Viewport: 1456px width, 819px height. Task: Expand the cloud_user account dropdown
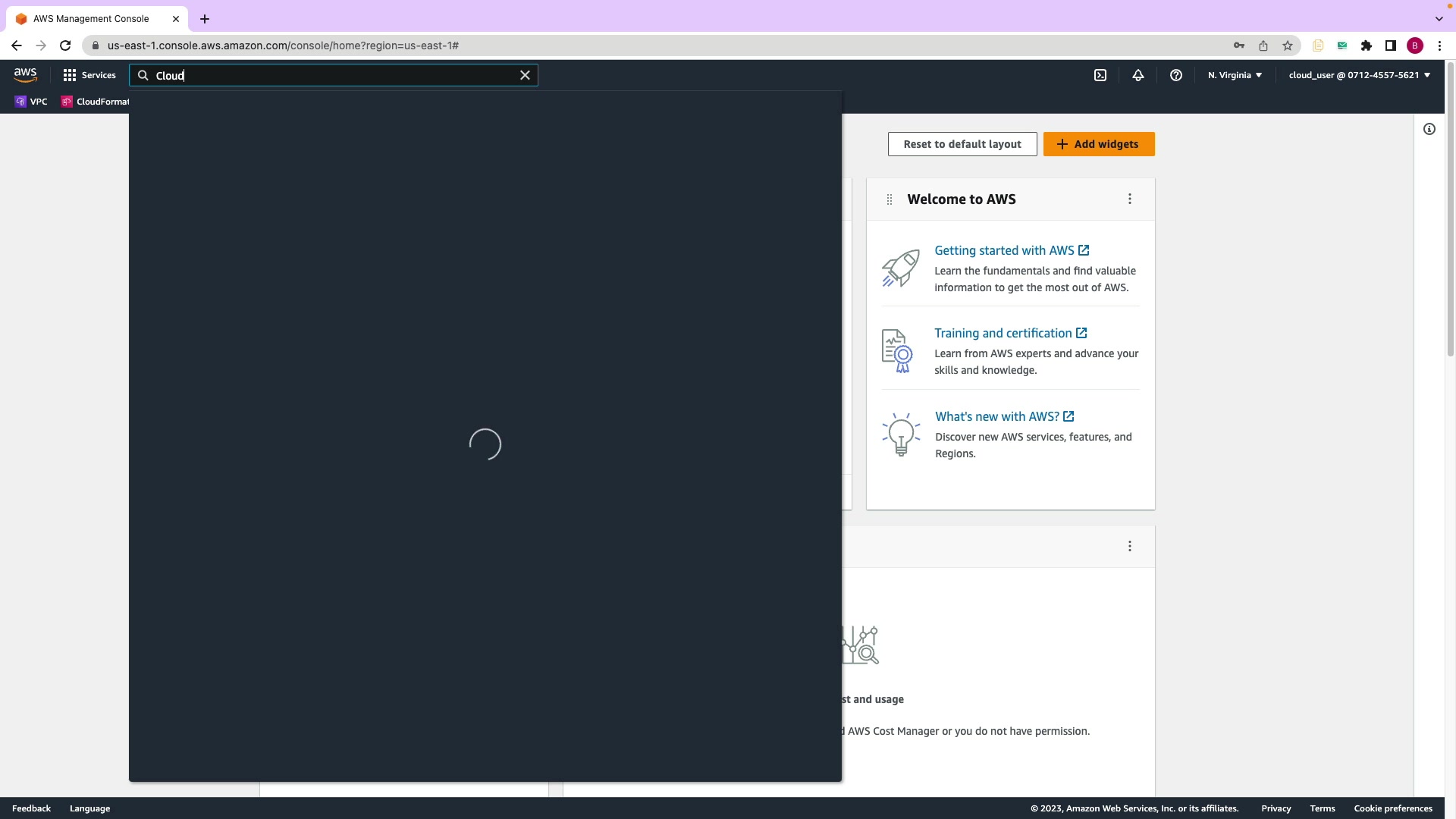(1359, 75)
